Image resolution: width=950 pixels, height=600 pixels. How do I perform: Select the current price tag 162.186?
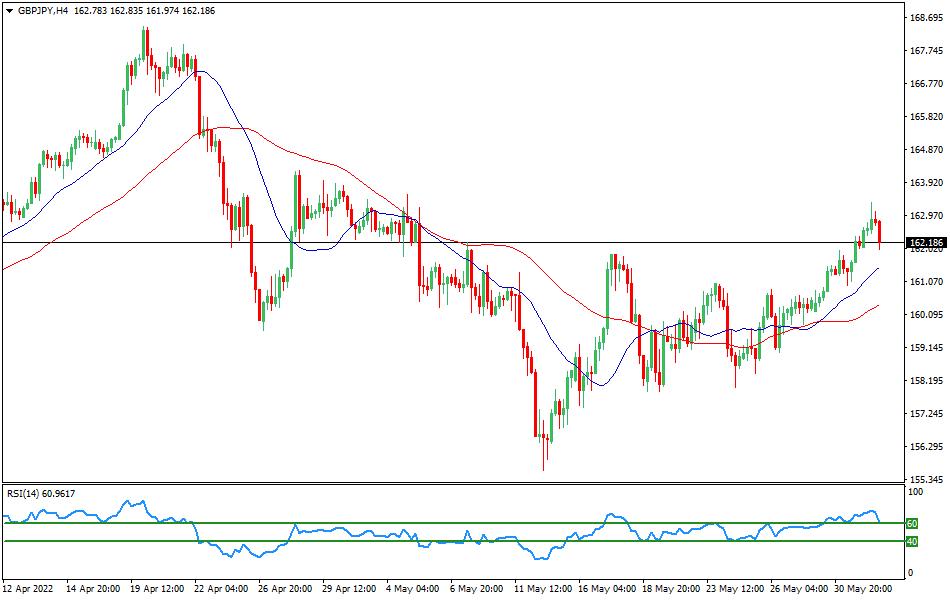point(926,243)
